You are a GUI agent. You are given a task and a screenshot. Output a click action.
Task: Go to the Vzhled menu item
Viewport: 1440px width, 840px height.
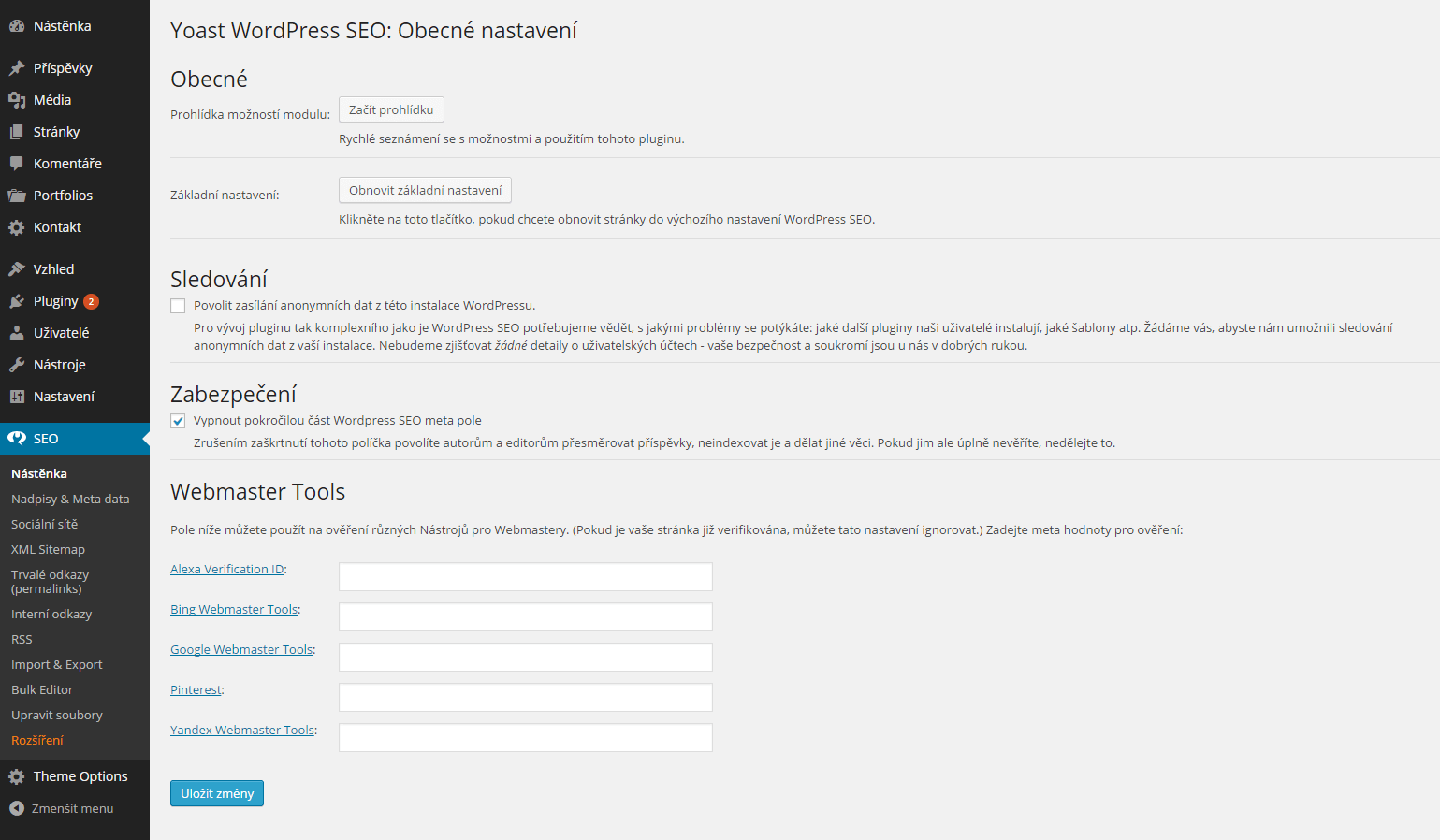[75, 269]
